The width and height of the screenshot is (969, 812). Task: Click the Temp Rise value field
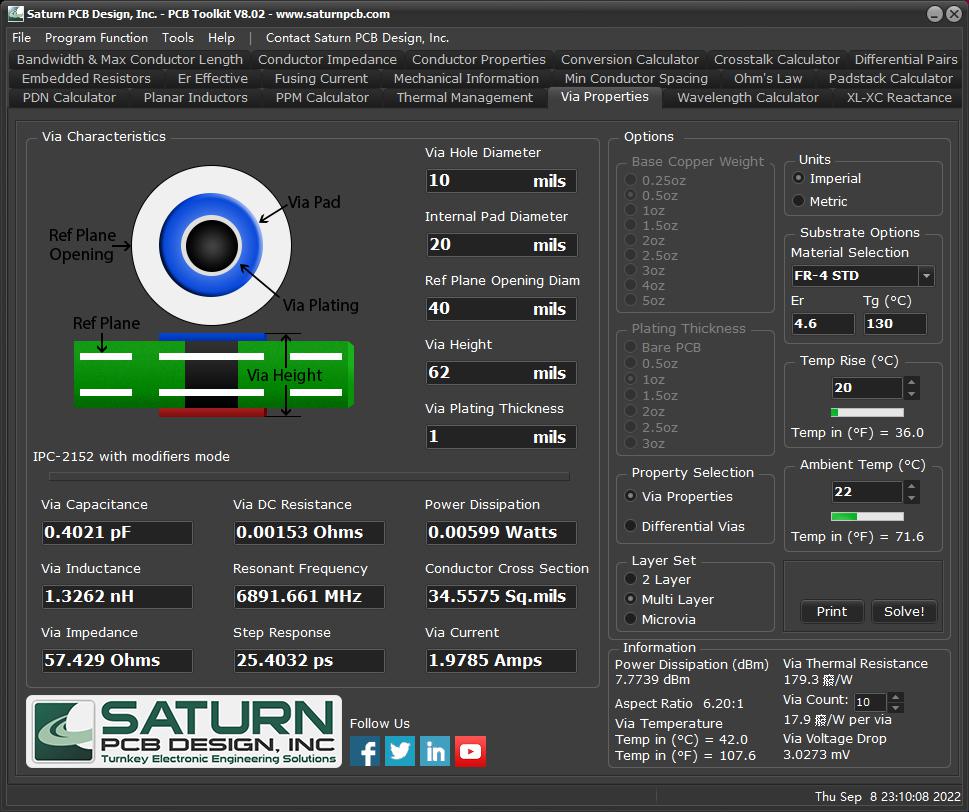867,387
